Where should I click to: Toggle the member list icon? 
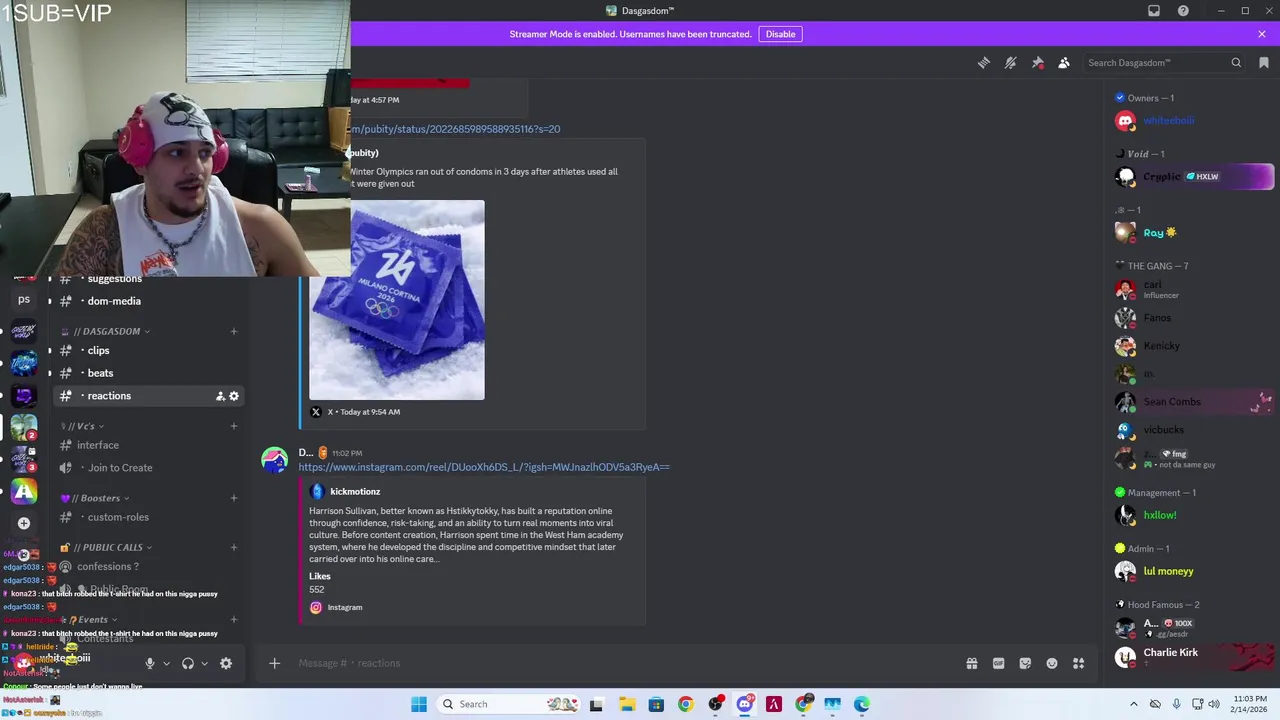coord(1064,63)
